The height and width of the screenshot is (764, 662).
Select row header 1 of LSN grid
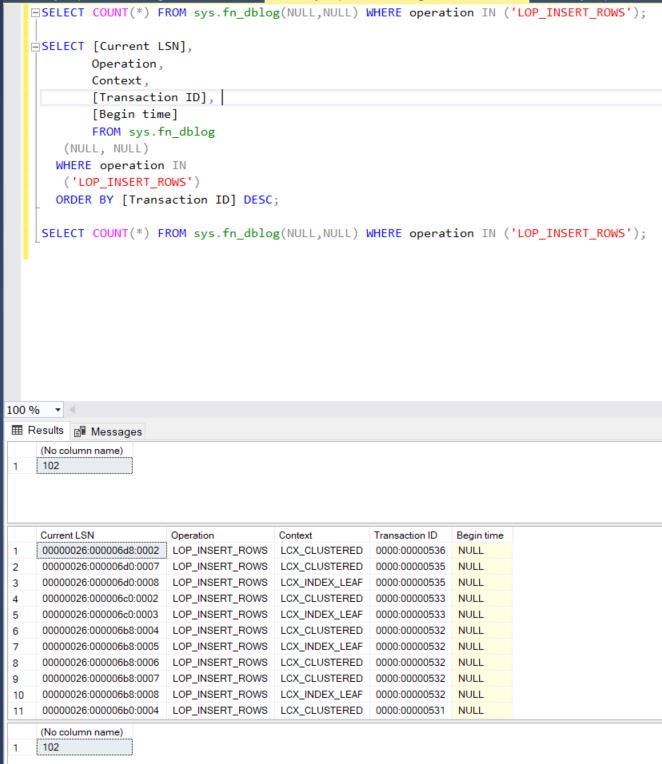pyautogui.click(x=22, y=551)
